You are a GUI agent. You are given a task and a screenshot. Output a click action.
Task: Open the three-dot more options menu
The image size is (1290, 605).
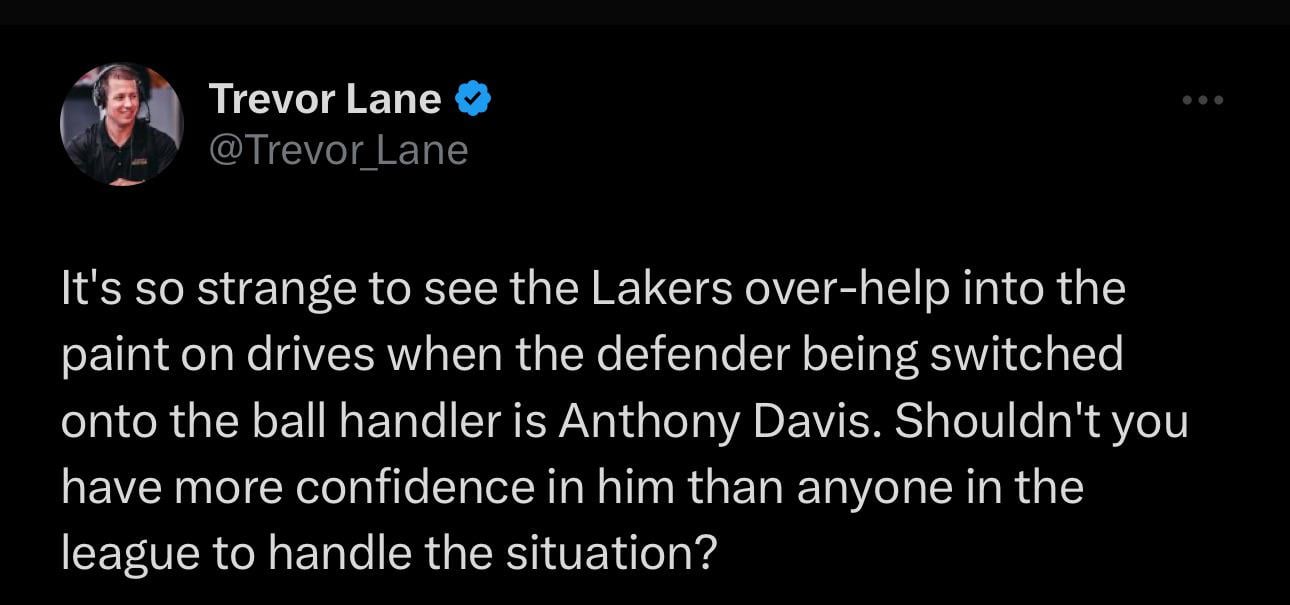(x=1202, y=100)
